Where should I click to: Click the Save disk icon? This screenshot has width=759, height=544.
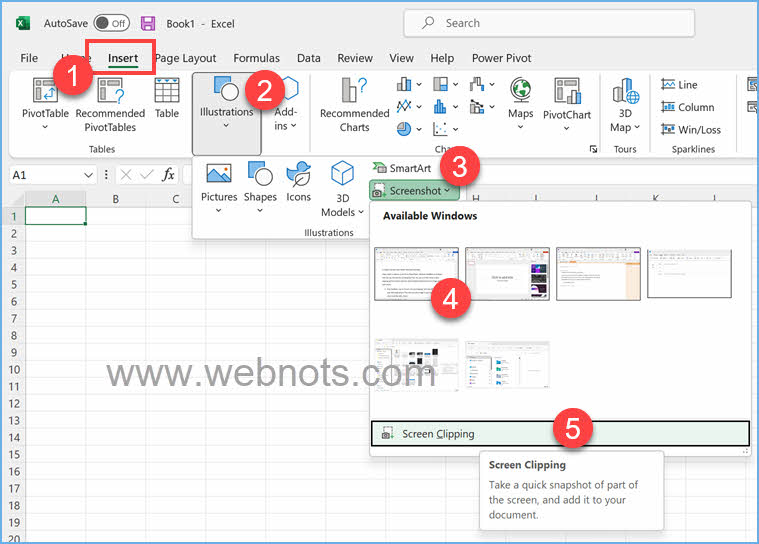point(148,23)
